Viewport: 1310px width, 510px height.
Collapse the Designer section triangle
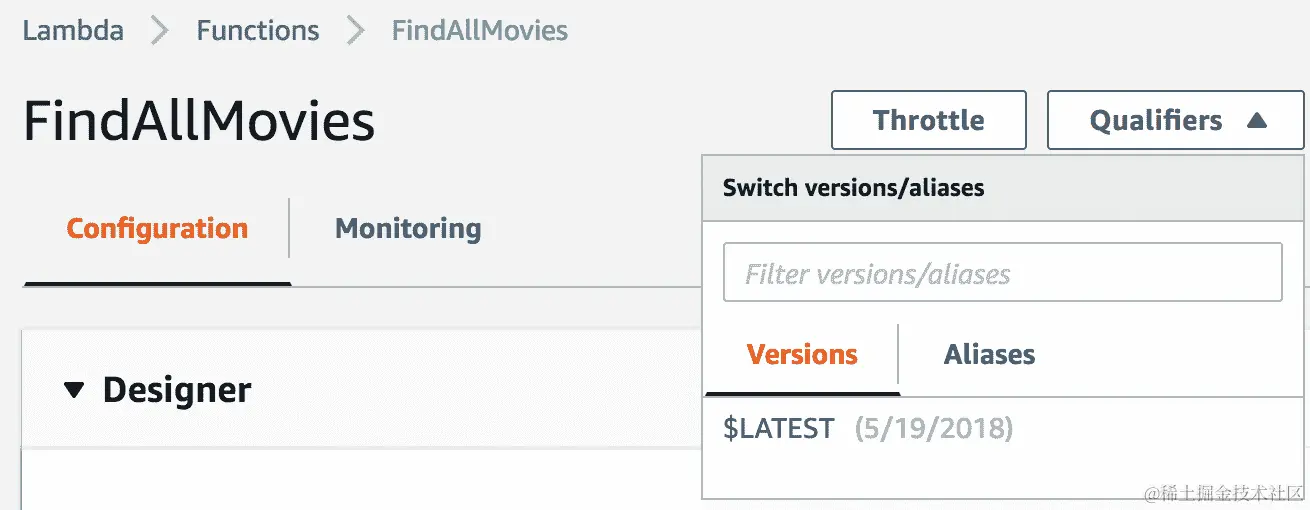[74, 390]
